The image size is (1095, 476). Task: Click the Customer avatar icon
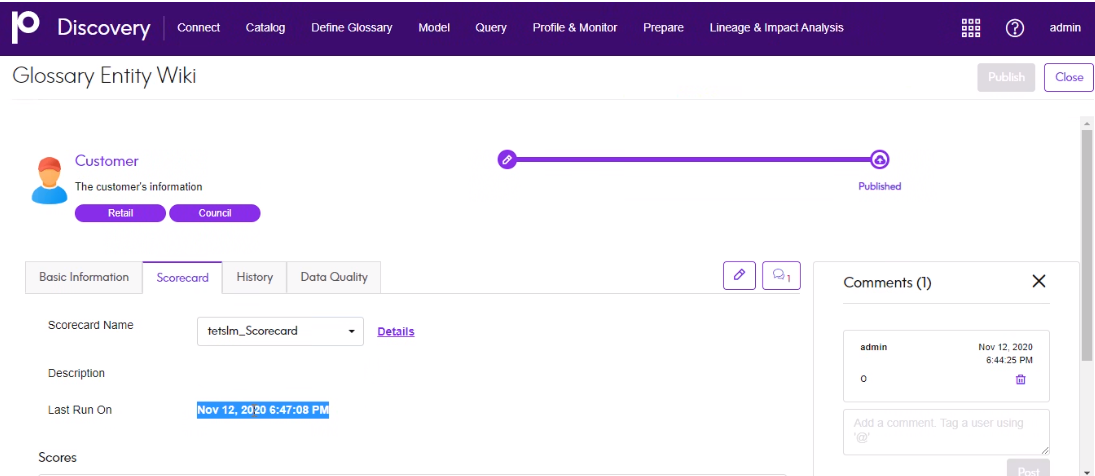click(x=49, y=180)
